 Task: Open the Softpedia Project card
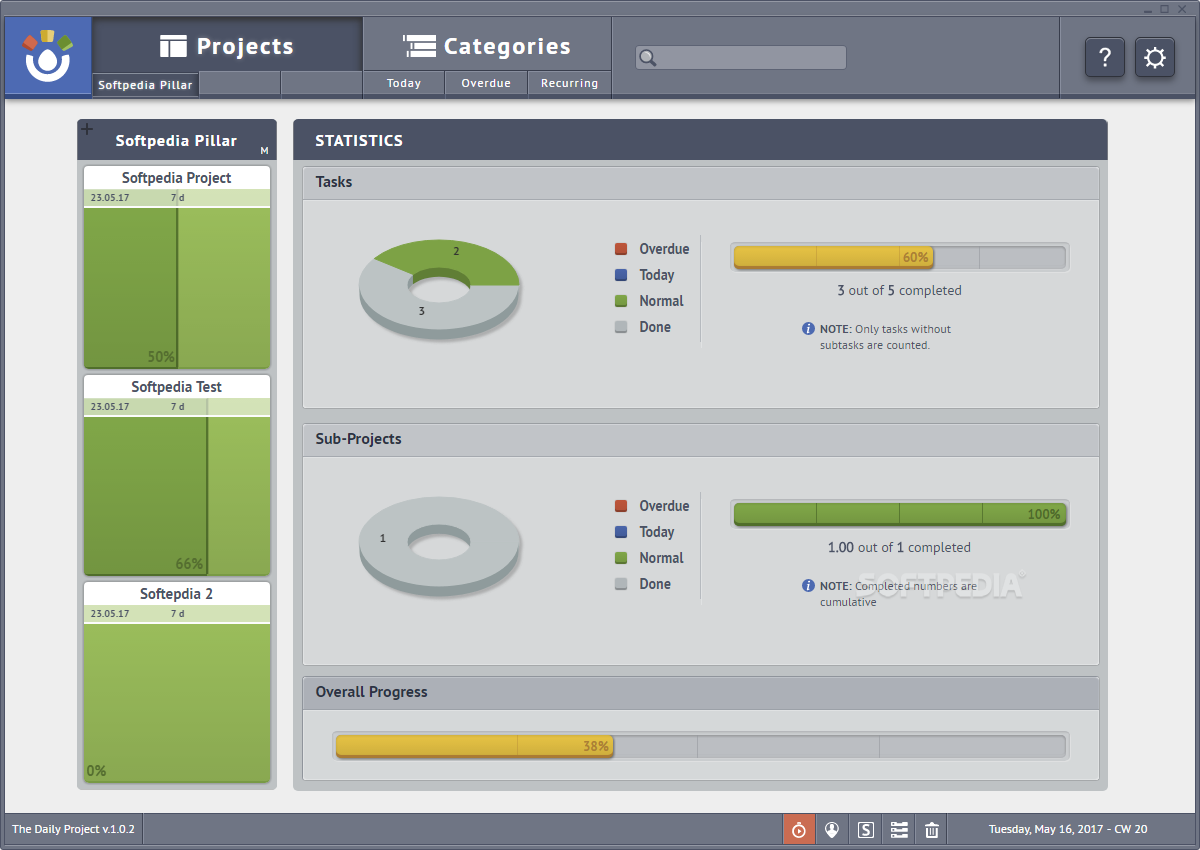(177, 267)
